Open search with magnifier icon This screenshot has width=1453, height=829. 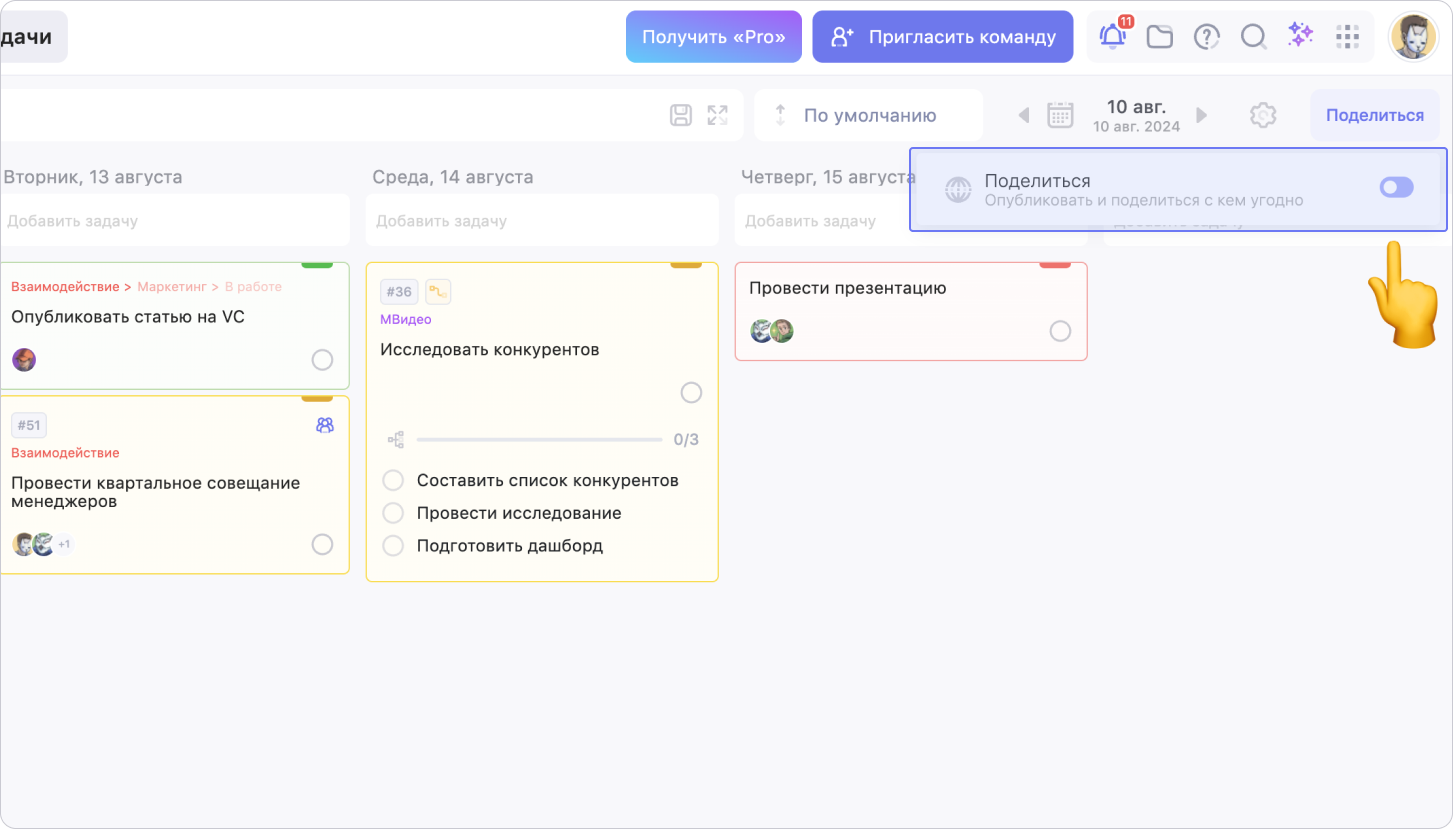(1253, 37)
